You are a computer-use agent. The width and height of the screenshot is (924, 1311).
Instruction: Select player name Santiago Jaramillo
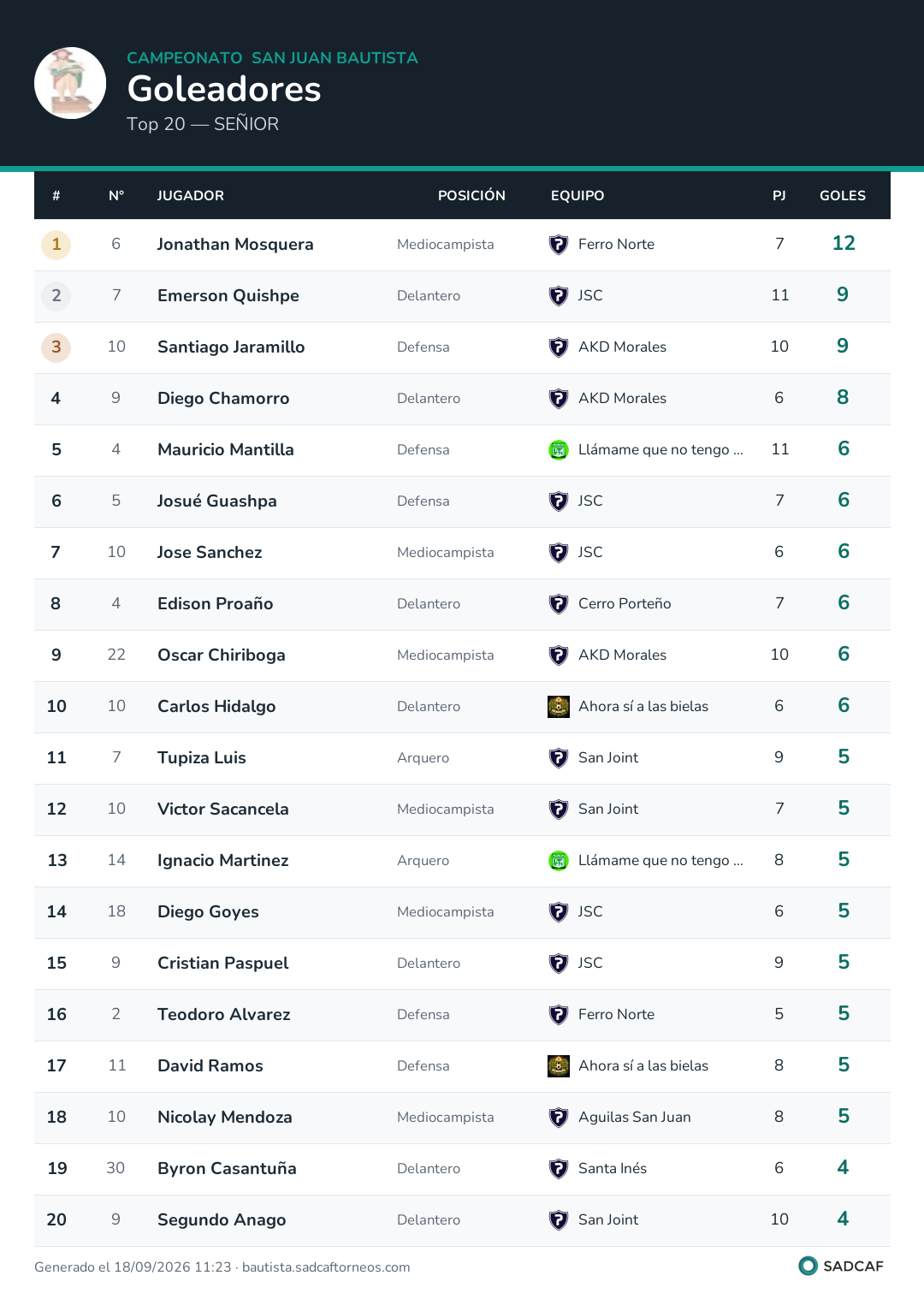click(231, 347)
